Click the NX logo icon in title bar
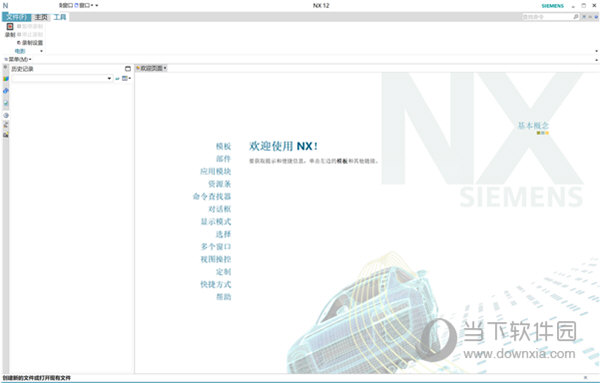 pyautogui.click(x=5, y=5)
